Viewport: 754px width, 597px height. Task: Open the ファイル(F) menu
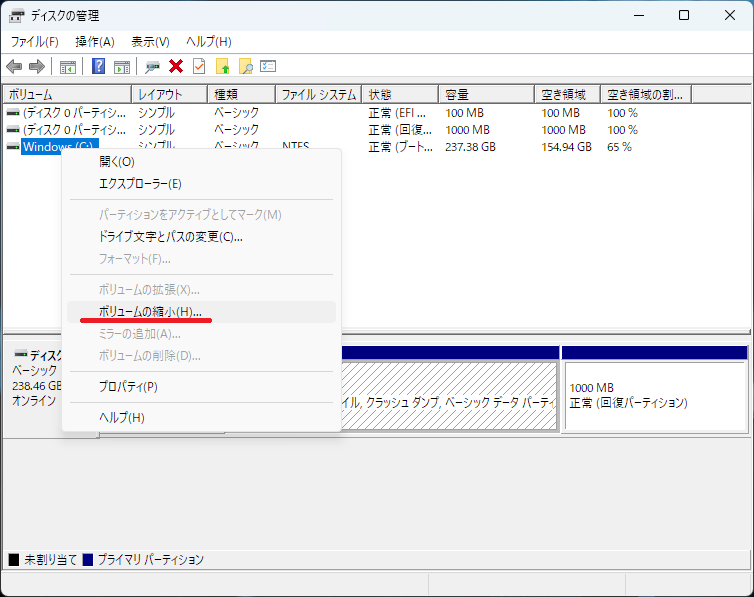(x=34, y=42)
